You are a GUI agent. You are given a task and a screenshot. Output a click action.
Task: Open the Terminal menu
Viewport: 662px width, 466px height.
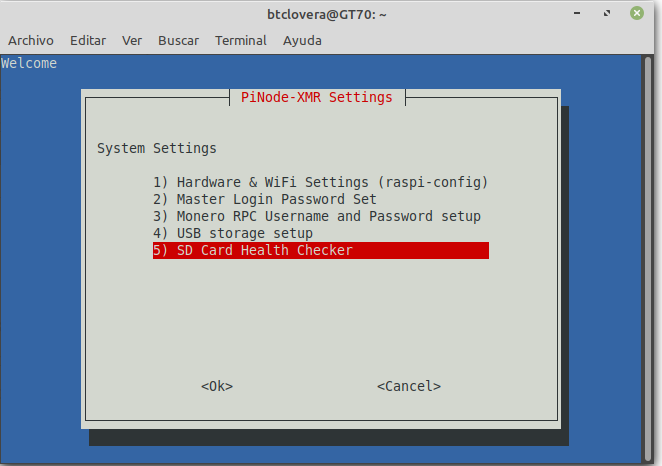coord(241,41)
